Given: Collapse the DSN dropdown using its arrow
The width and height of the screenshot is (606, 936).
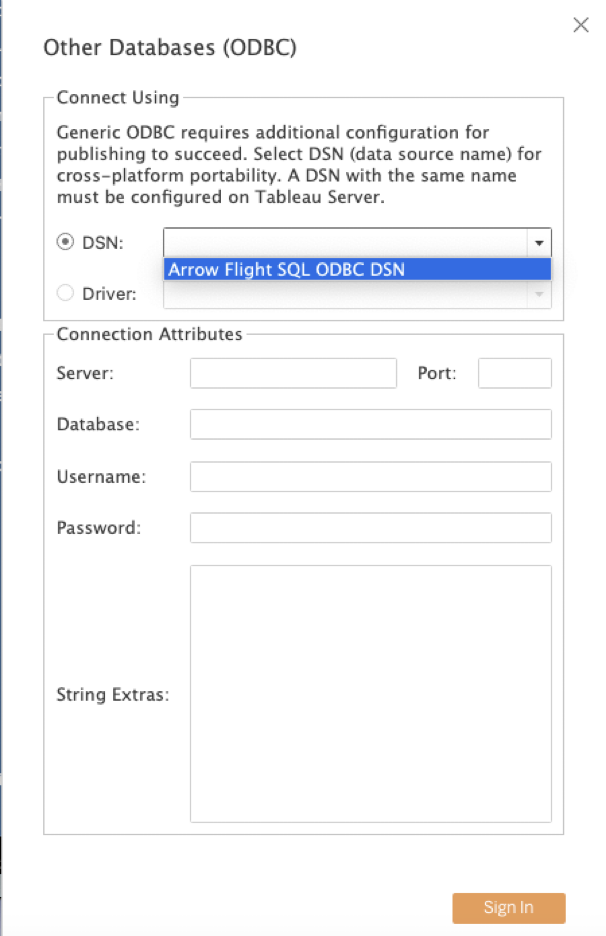Looking at the screenshot, I should (x=539, y=243).
